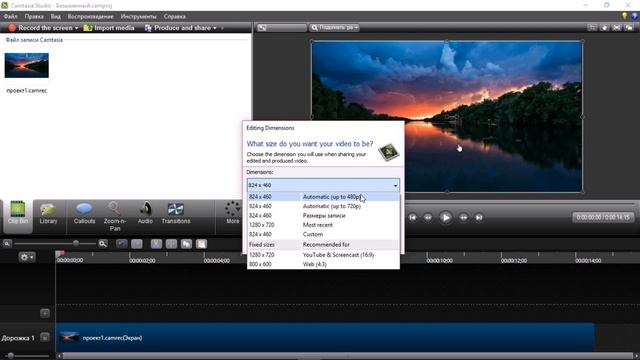Click full screen preview icon
Viewport: 640px width, 360px height.
pyautogui.click(x=617, y=28)
